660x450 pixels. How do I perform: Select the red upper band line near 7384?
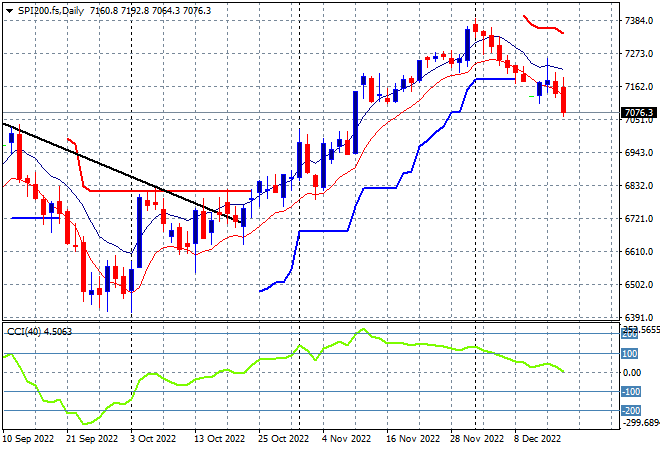pyautogui.click(x=543, y=25)
